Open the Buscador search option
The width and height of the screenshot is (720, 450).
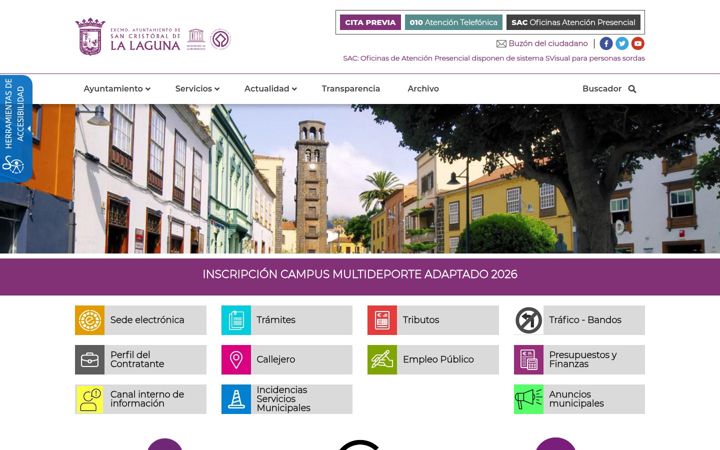tap(609, 89)
